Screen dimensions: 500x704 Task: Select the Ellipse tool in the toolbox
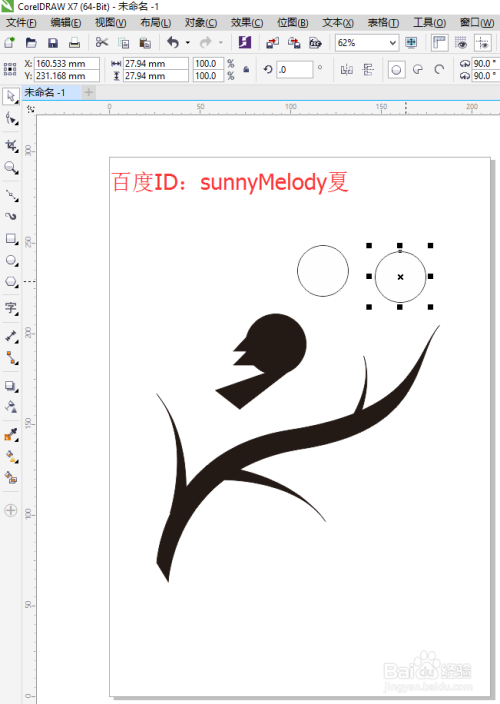(11, 260)
